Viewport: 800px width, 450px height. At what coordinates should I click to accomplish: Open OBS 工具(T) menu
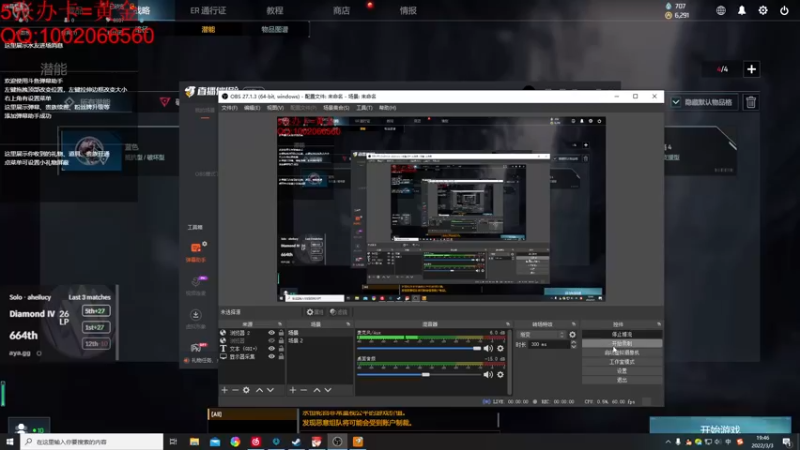[364, 108]
